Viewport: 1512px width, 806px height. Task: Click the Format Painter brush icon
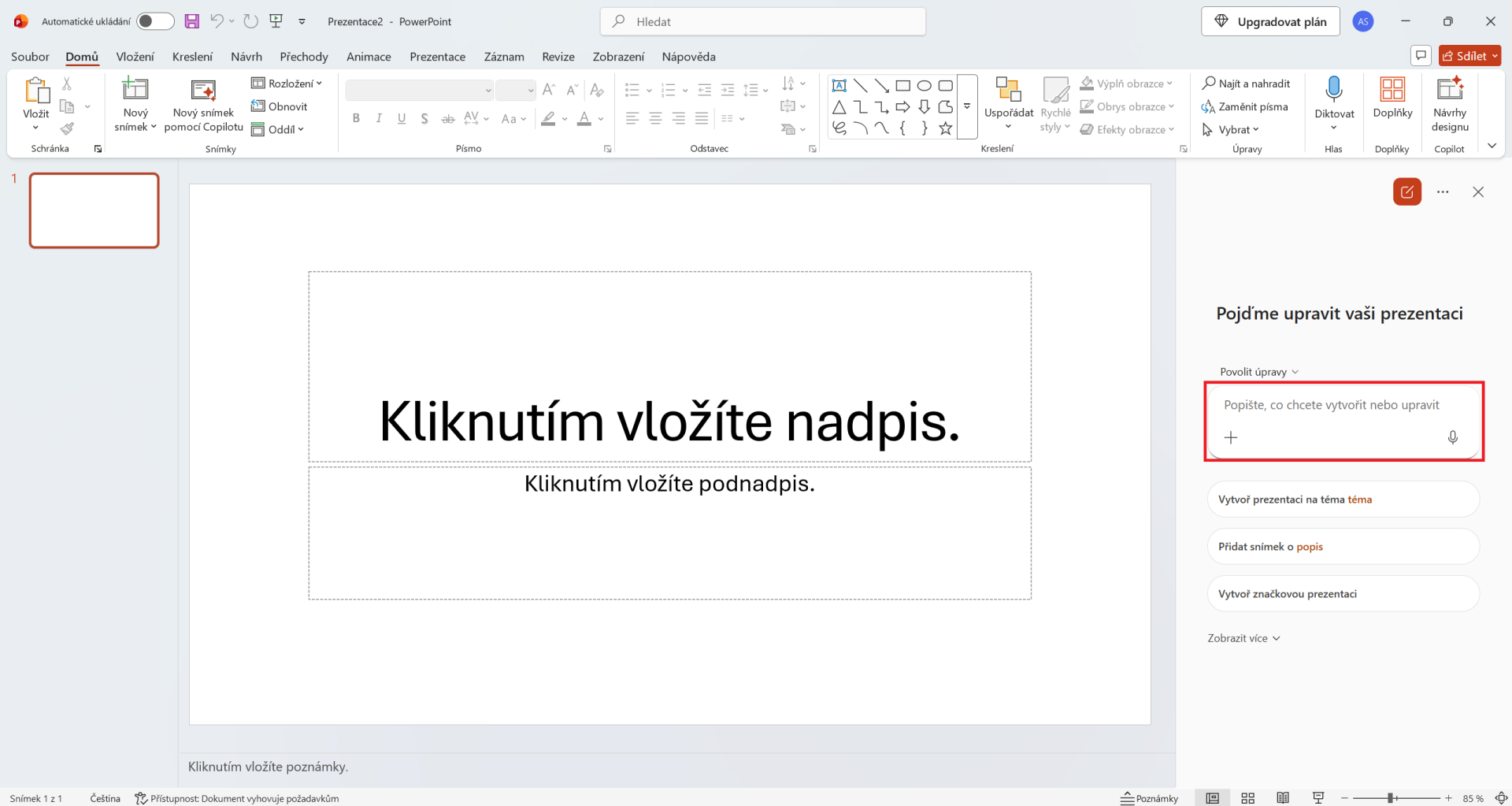pyautogui.click(x=67, y=128)
